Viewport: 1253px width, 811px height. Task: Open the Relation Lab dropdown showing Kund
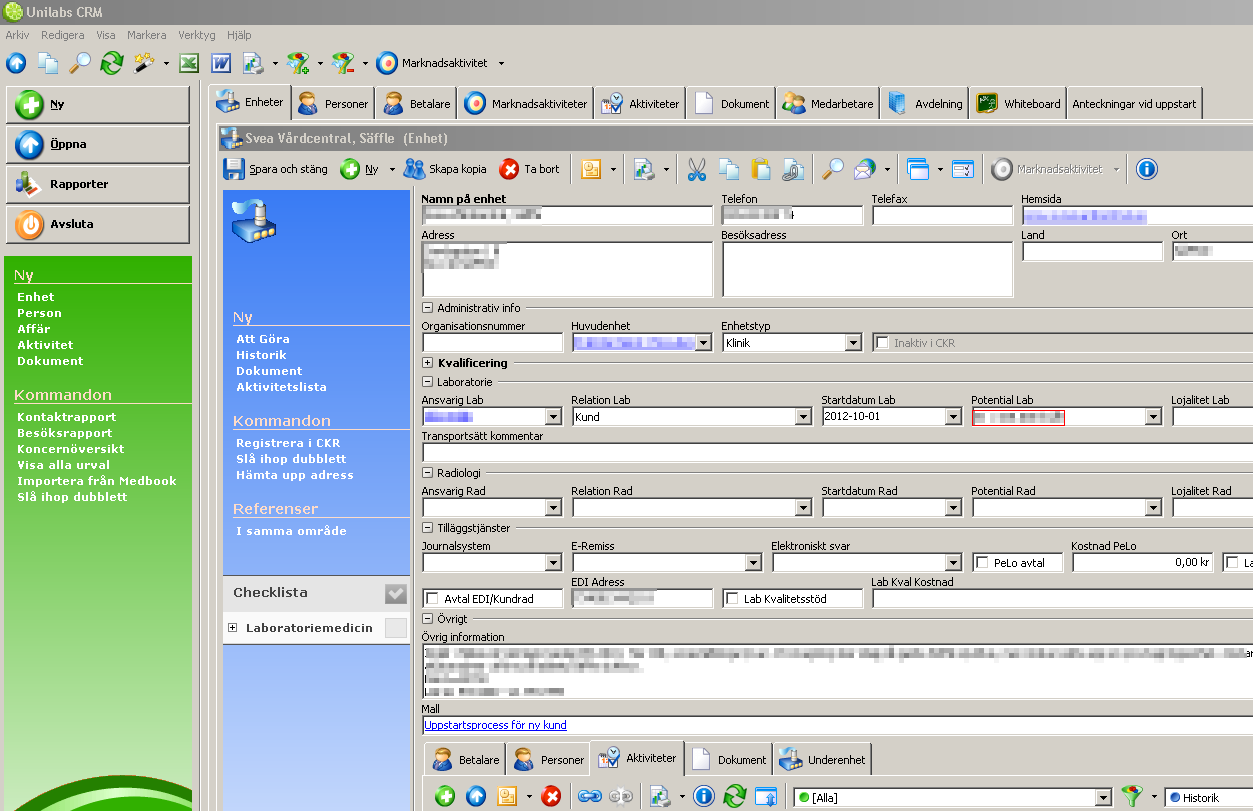803,417
